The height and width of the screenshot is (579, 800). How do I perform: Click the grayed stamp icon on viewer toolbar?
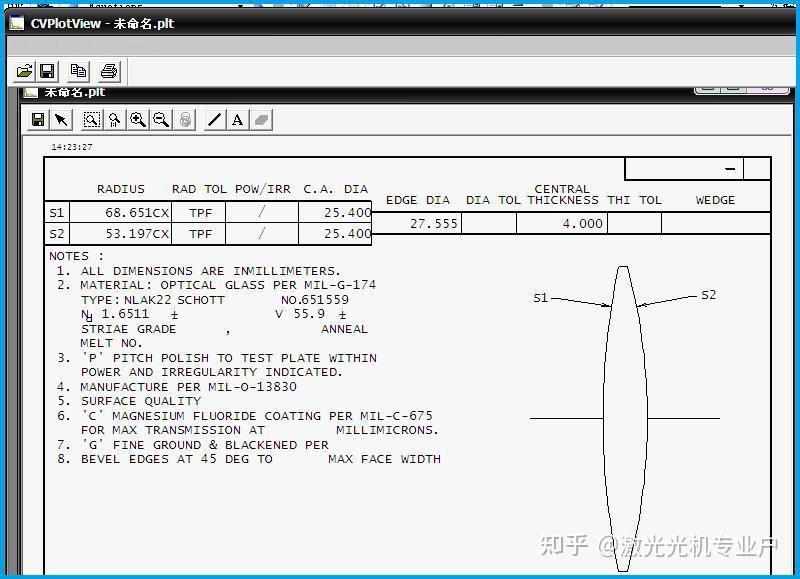[185, 119]
